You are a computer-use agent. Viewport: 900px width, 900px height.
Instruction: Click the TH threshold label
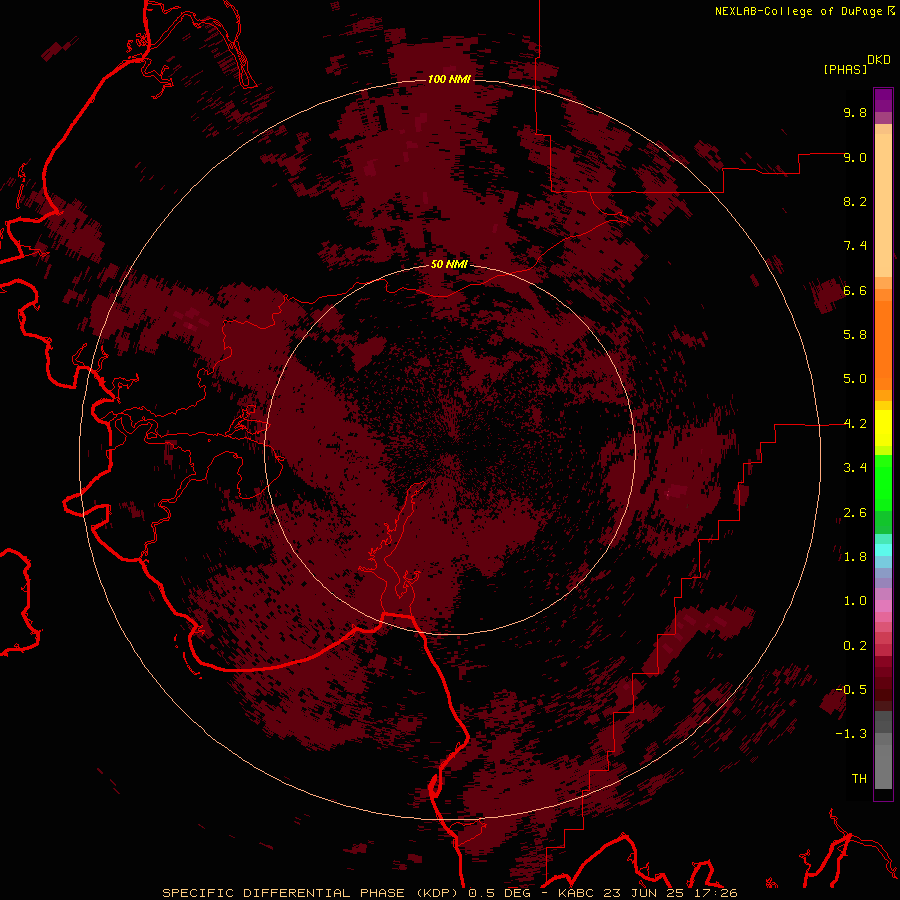(859, 778)
